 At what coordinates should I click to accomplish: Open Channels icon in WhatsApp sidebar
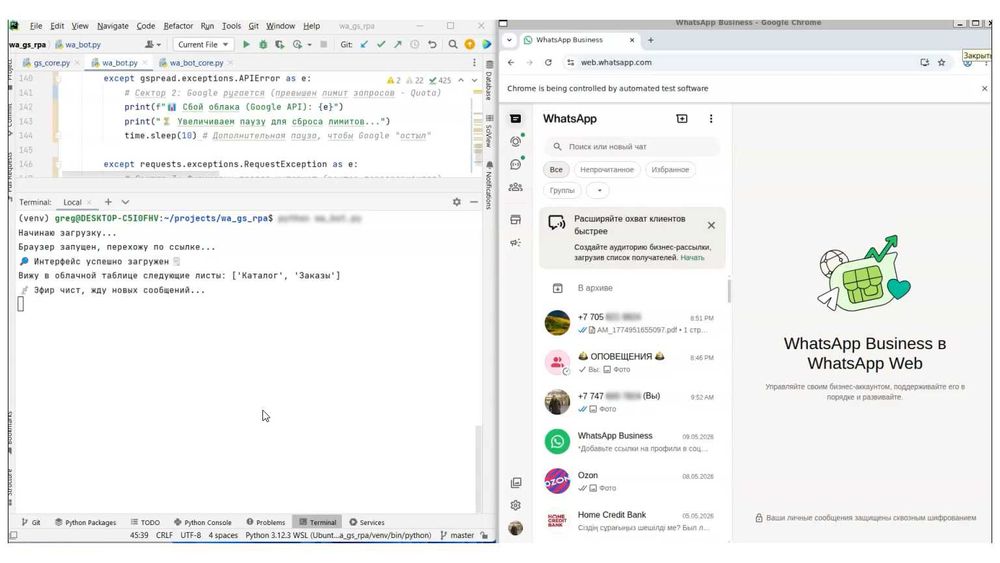516,165
